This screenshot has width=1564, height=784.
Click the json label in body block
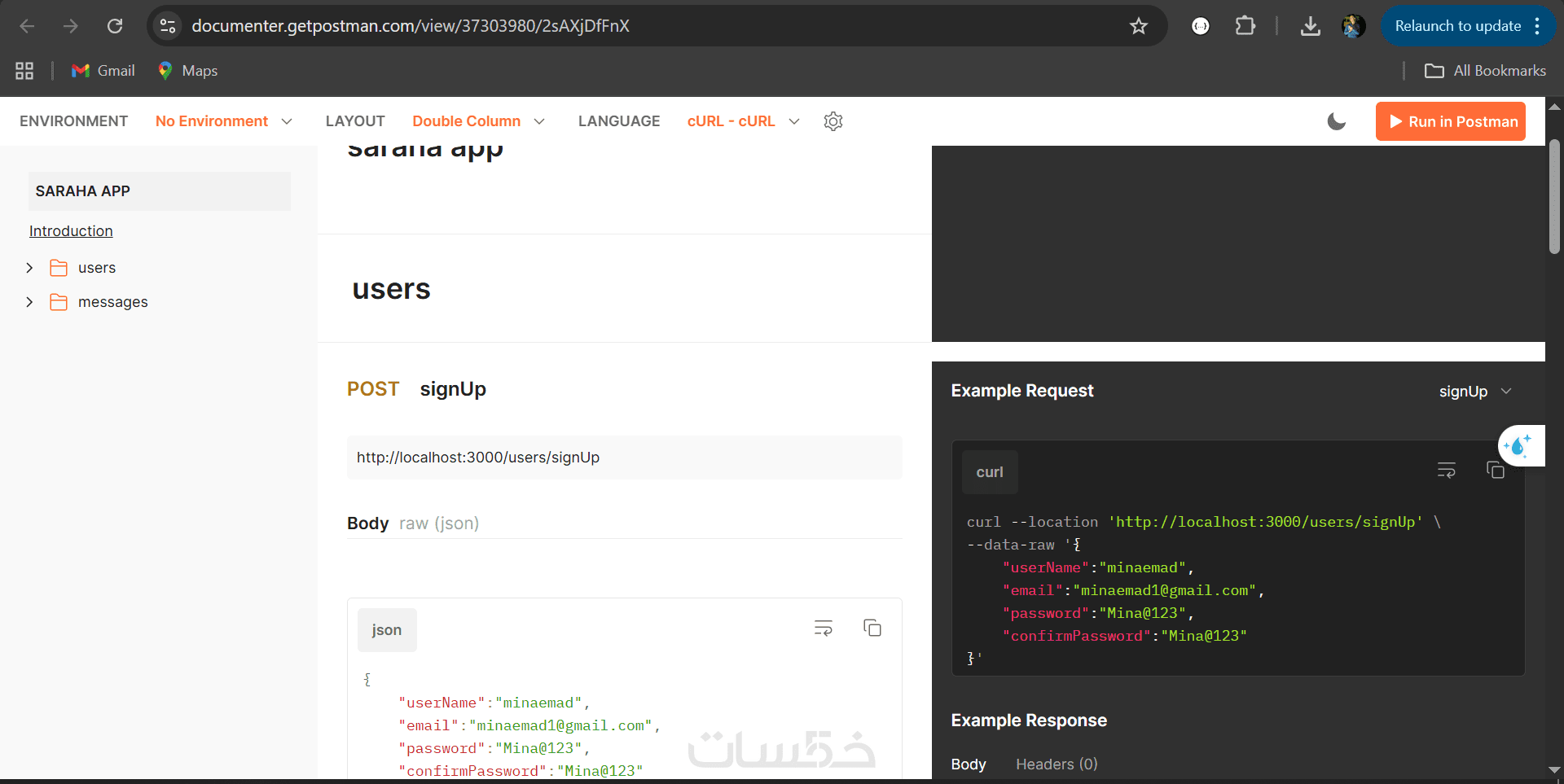click(x=387, y=630)
